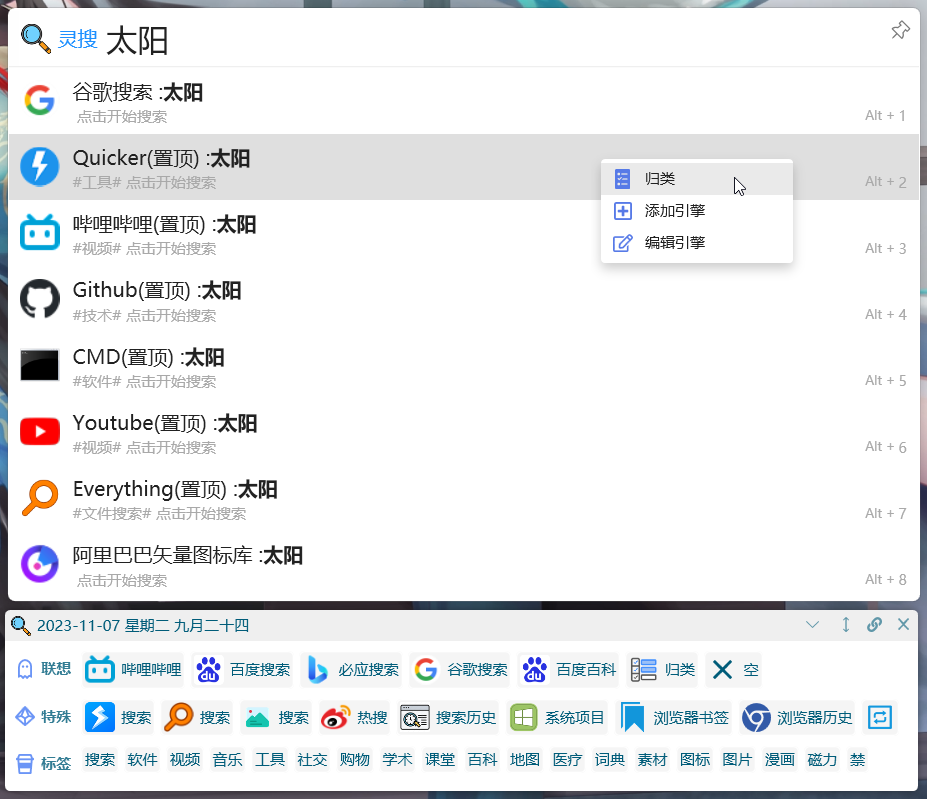Click the image 搜索 button with picture icon
927x799 pixels.
[276, 717]
